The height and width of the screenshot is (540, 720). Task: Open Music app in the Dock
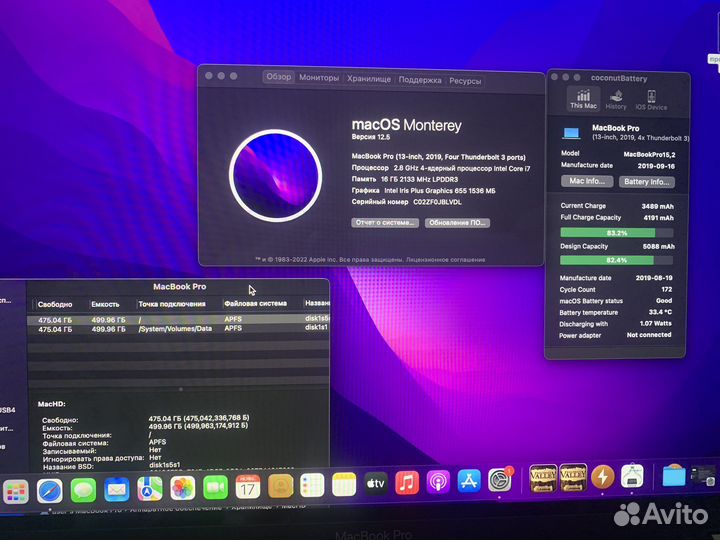[407, 483]
